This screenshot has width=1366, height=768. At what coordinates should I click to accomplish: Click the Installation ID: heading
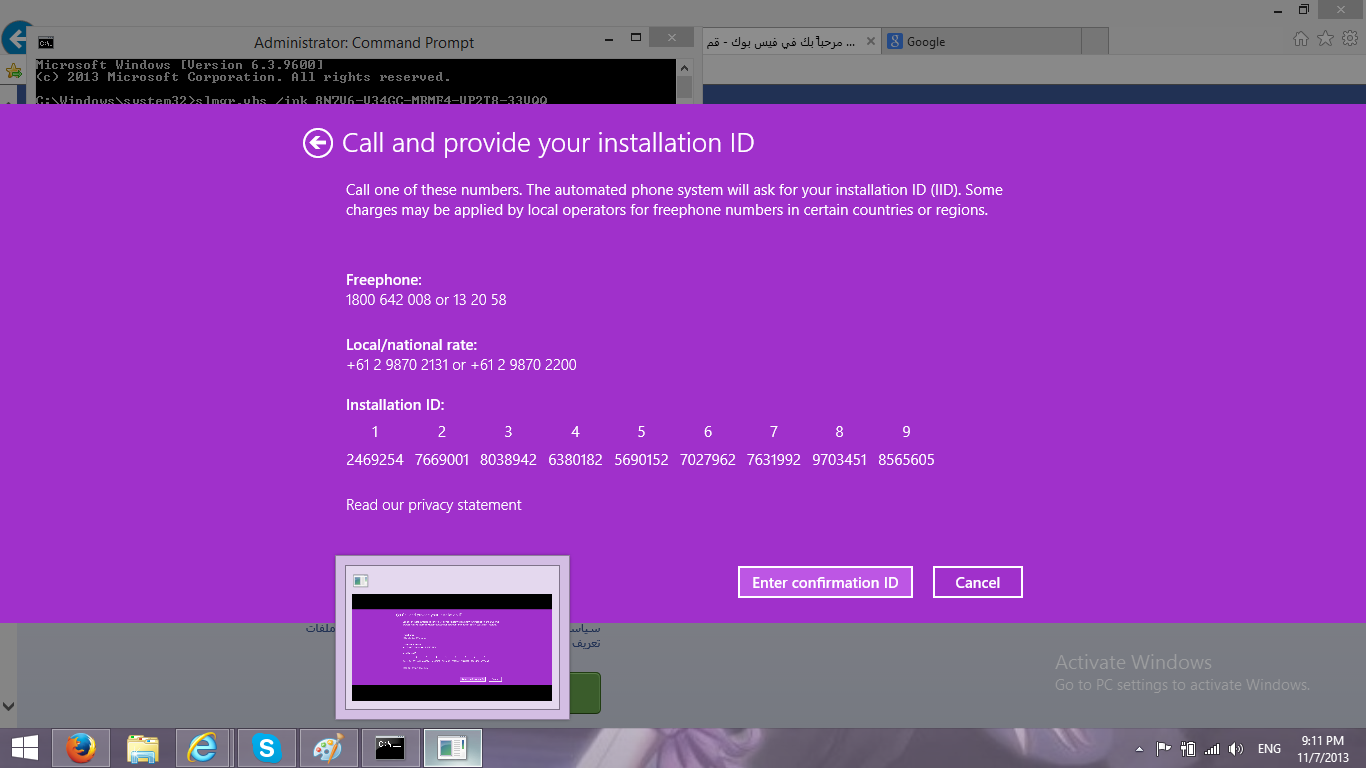tap(395, 405)
